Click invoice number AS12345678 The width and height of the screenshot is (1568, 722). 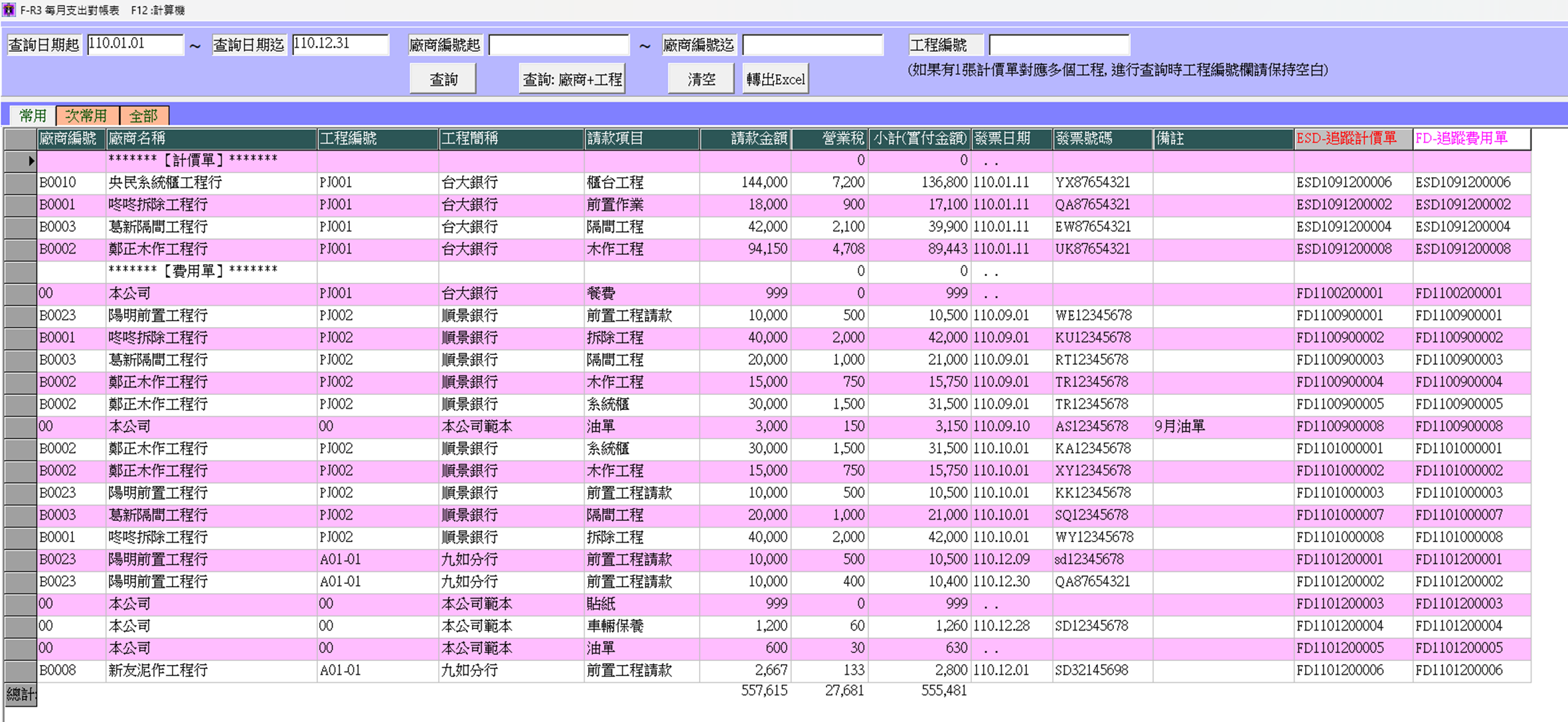click(x=1103, y=426)
